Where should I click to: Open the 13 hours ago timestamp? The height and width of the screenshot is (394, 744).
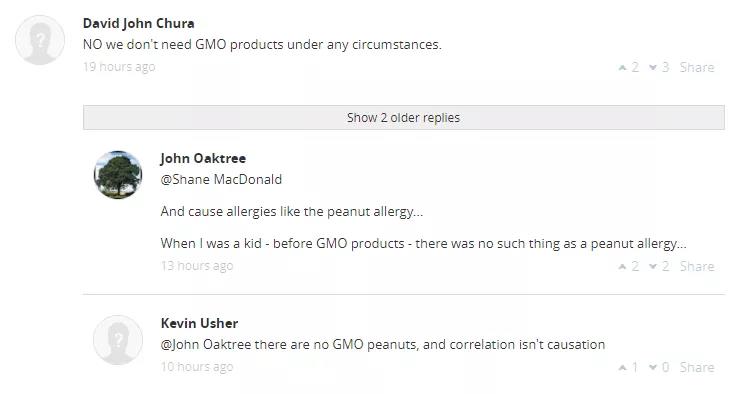pos(197,266)
